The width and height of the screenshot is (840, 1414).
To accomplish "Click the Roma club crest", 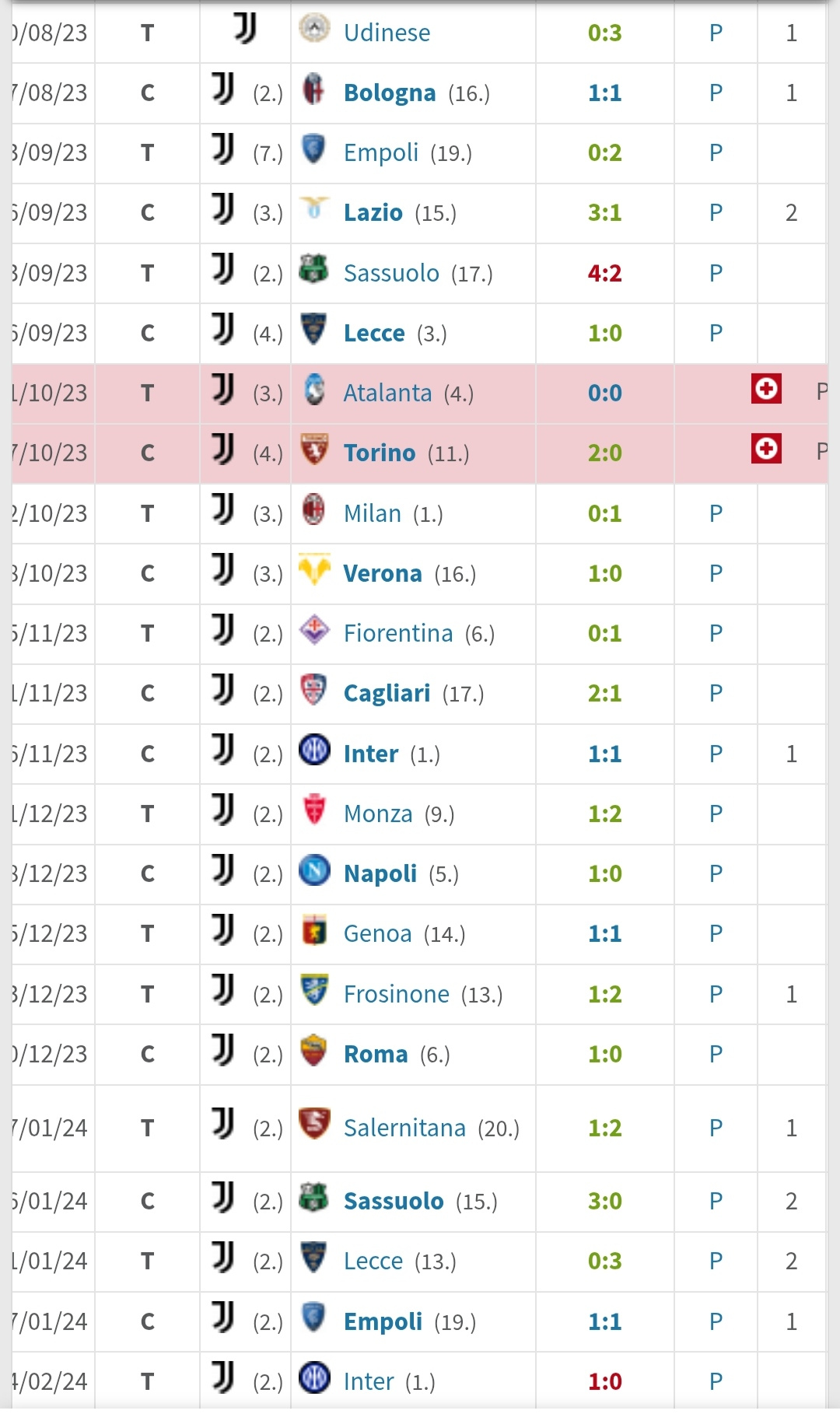I will pyautogui.click(x=314, y=1051).
